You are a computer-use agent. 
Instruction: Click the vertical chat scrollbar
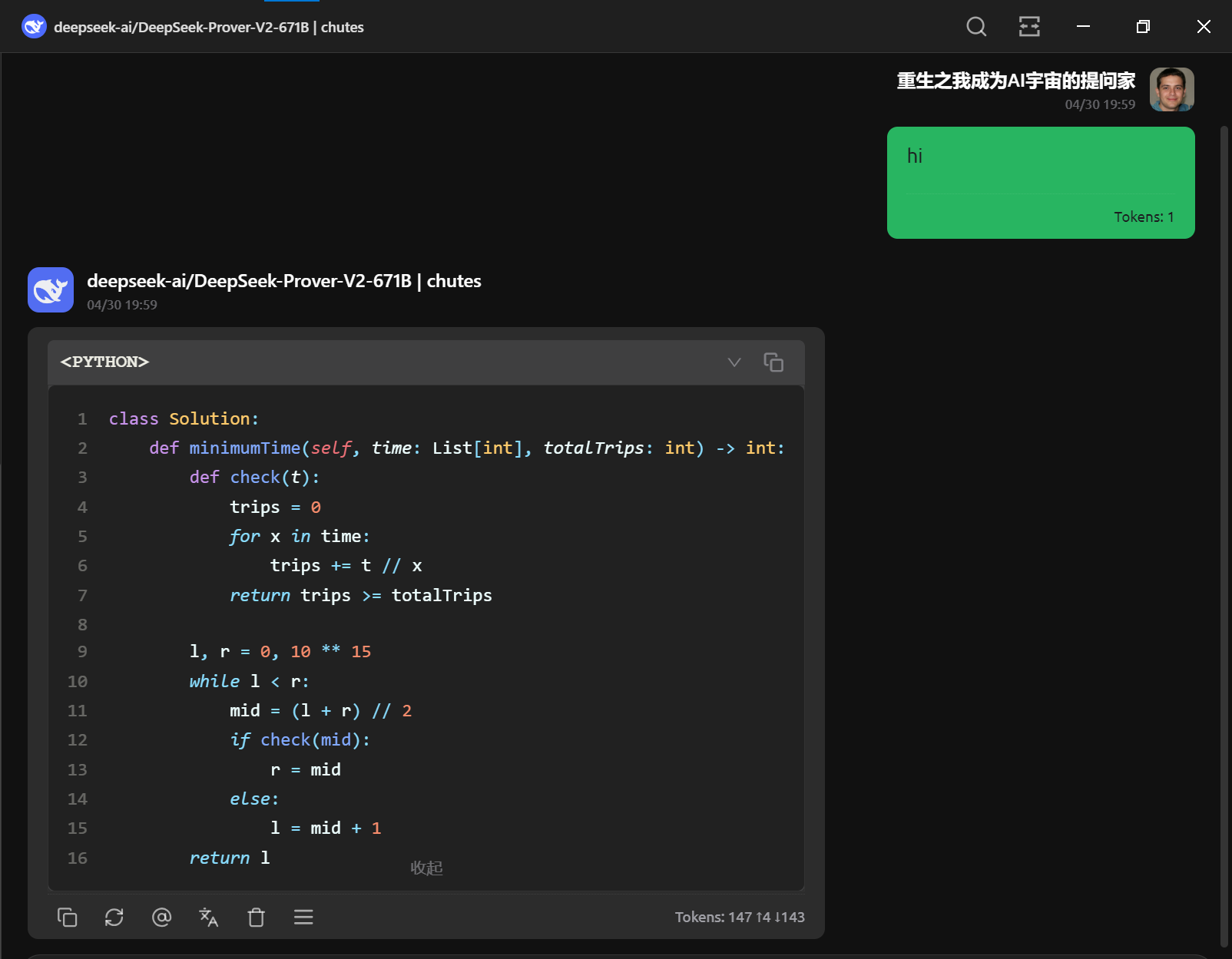[x=1224, y=537]
